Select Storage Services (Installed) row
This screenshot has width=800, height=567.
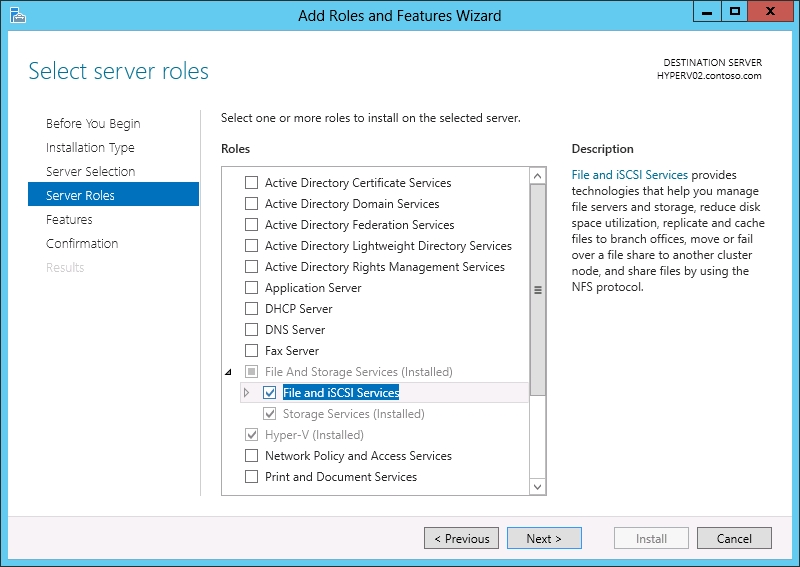pyautogui.click(x=353, y=413)
